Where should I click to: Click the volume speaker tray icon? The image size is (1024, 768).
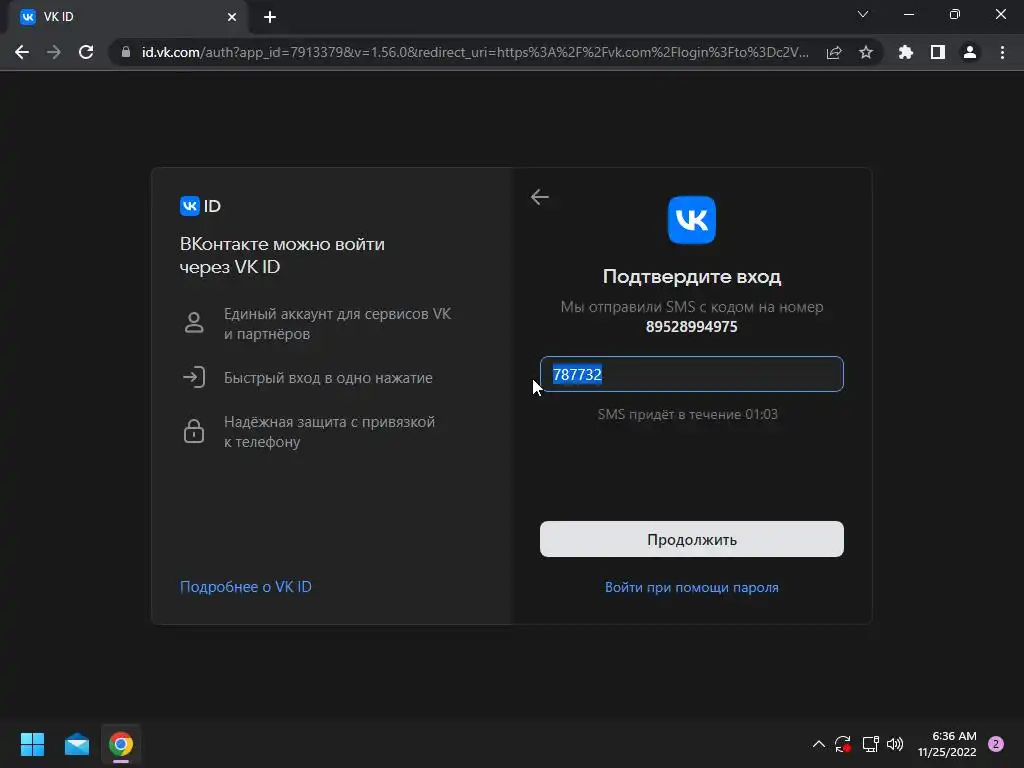coord(895,744)
